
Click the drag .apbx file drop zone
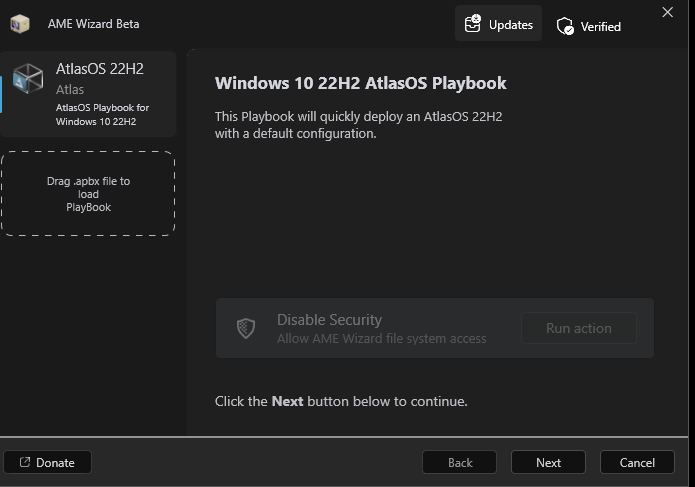(x=88, y=194)
